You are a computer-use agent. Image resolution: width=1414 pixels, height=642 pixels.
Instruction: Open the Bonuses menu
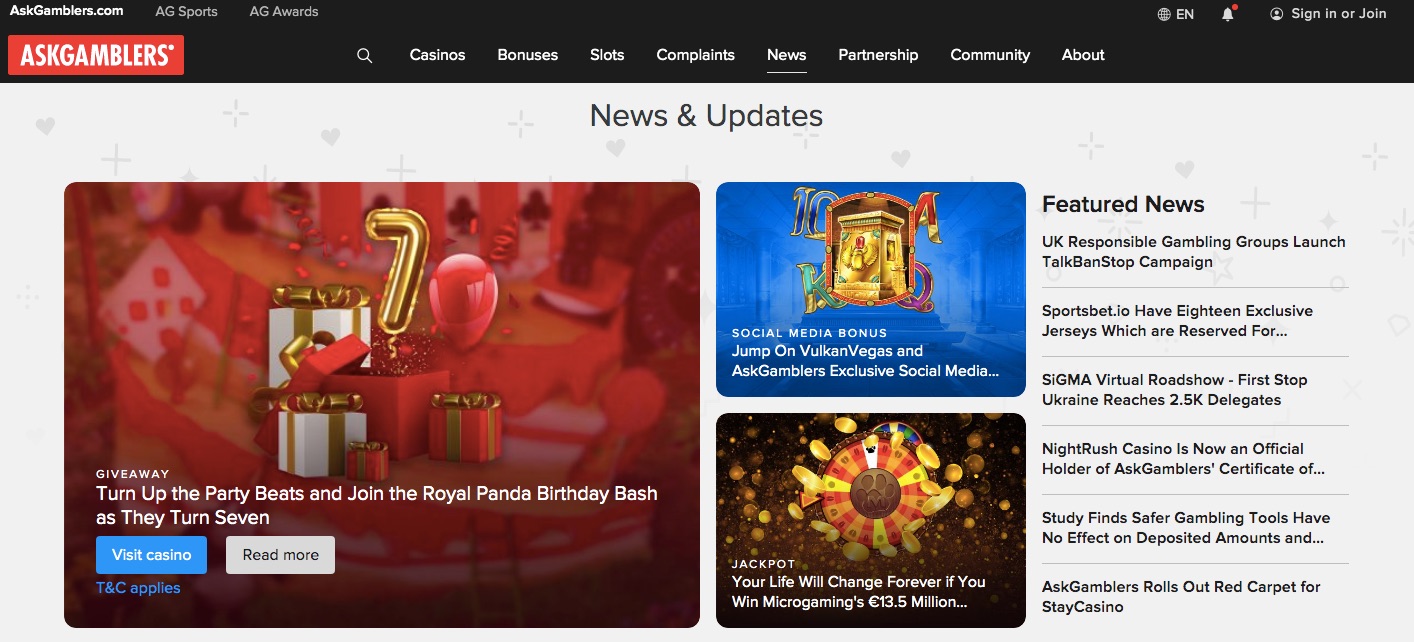point(528,55)
